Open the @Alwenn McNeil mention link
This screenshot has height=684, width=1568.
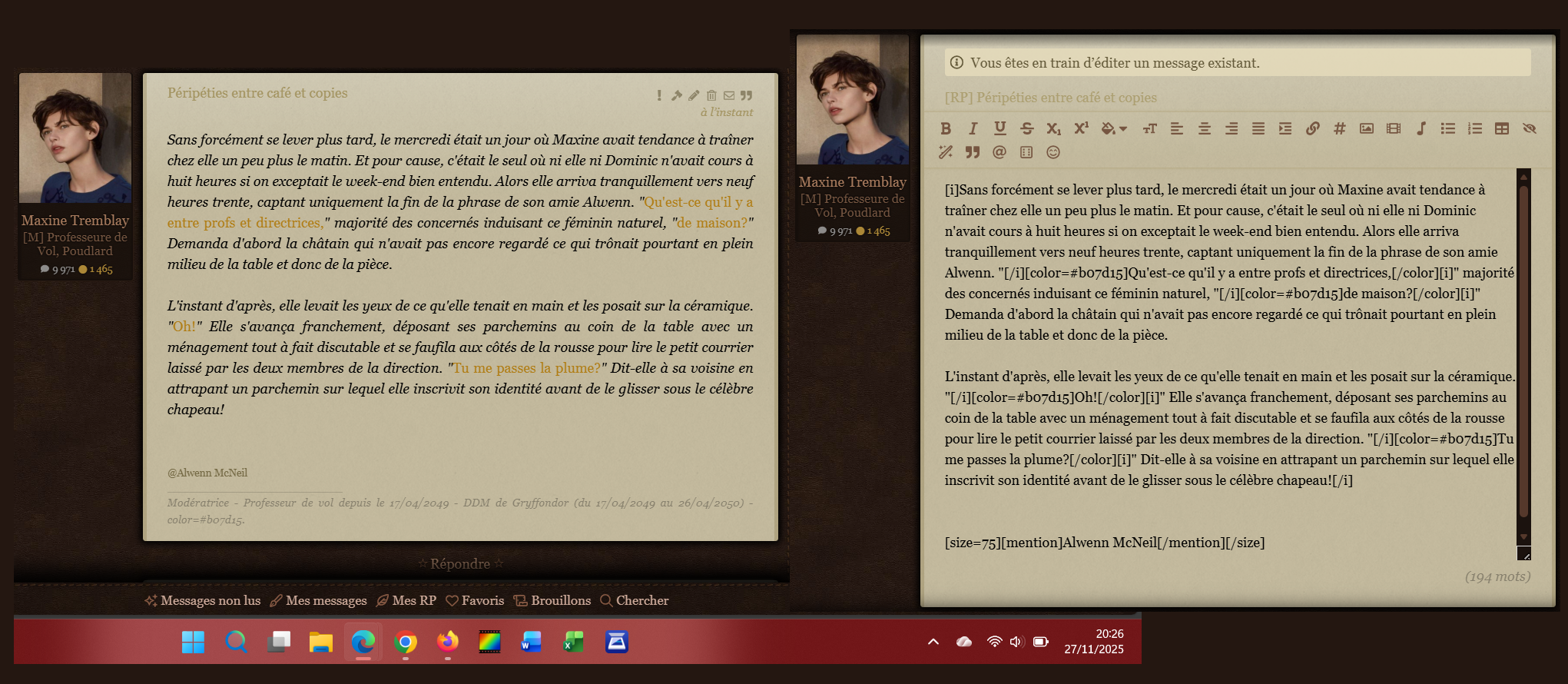(207, 473)
